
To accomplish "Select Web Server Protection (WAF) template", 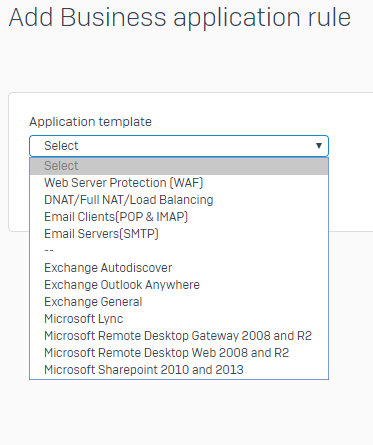I will (179, 183).
